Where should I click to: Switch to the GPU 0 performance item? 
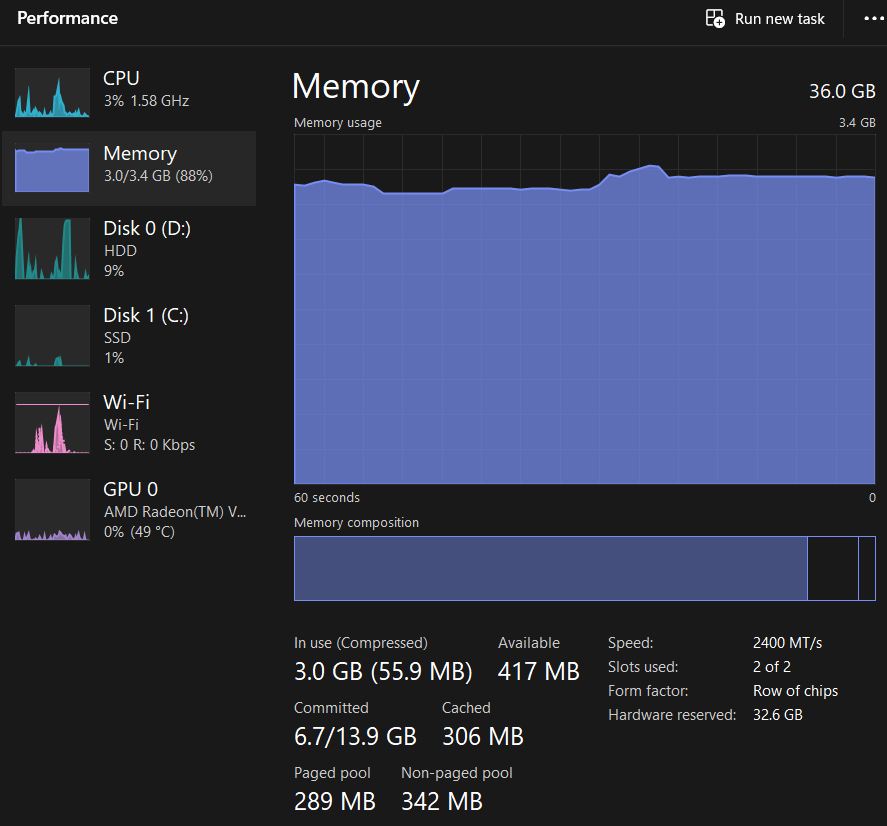pos(129,510)
